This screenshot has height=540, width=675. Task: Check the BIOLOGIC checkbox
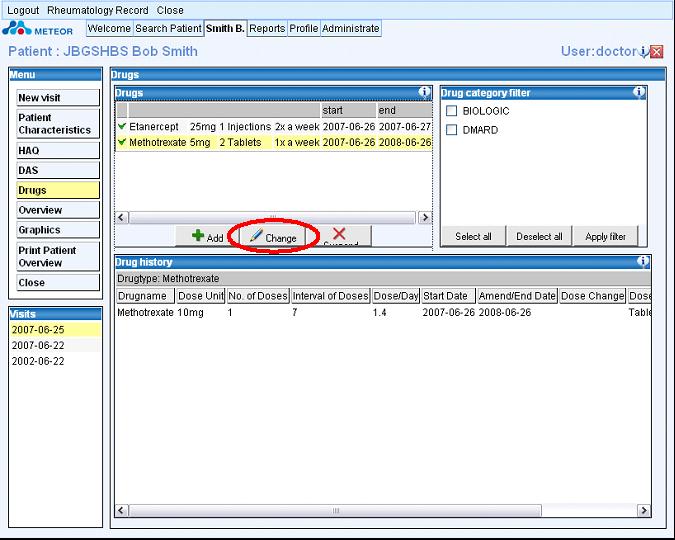[452, 111]
